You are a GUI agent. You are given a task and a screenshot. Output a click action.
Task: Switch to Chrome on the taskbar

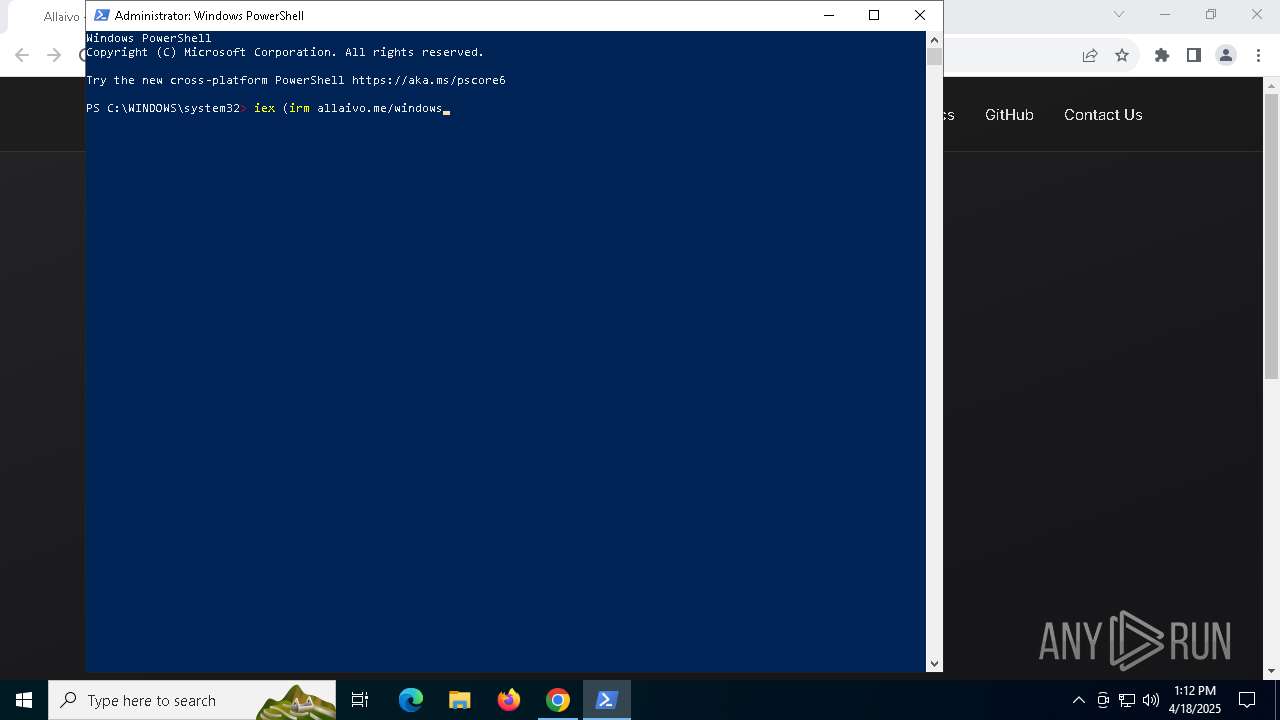558,700
